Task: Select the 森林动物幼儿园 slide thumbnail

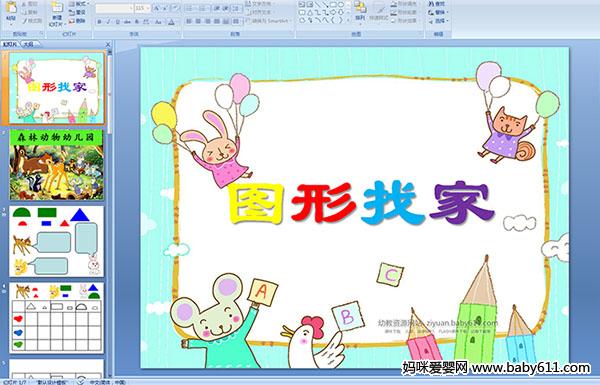Action: pyautogui.click(x=56, y=165)
